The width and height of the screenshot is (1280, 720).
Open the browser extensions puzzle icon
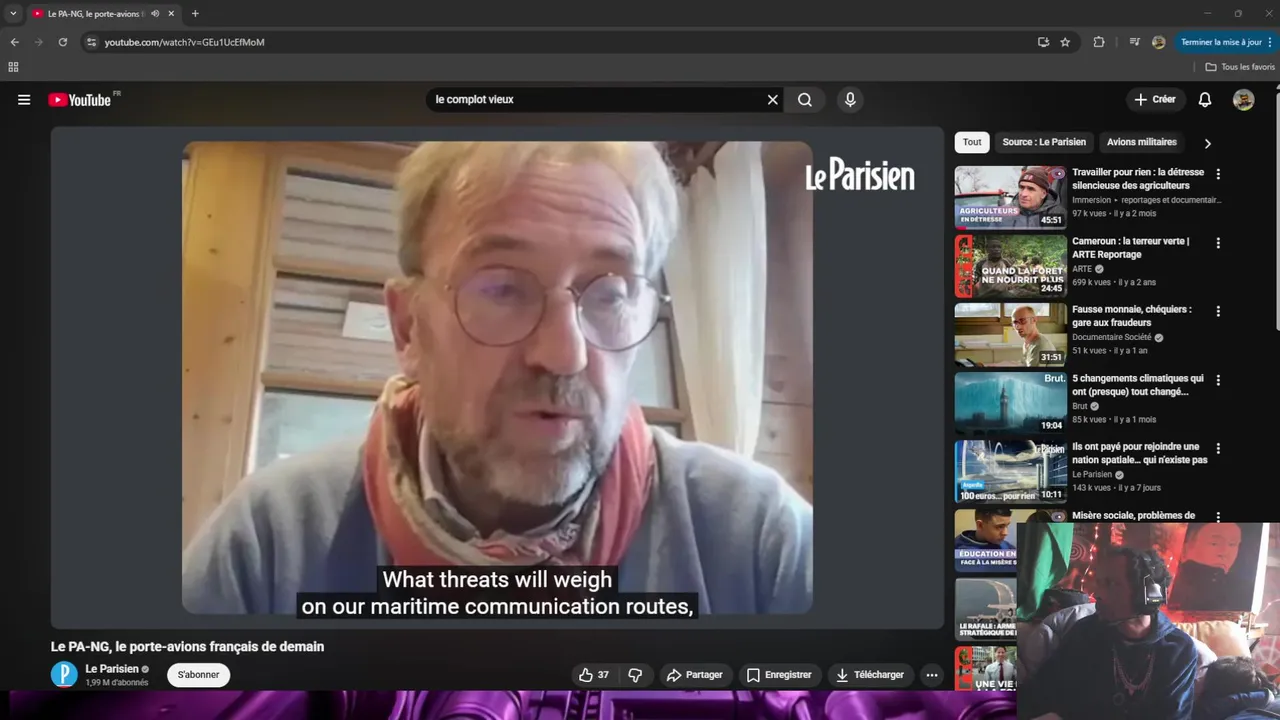[x=1099, y=42]
